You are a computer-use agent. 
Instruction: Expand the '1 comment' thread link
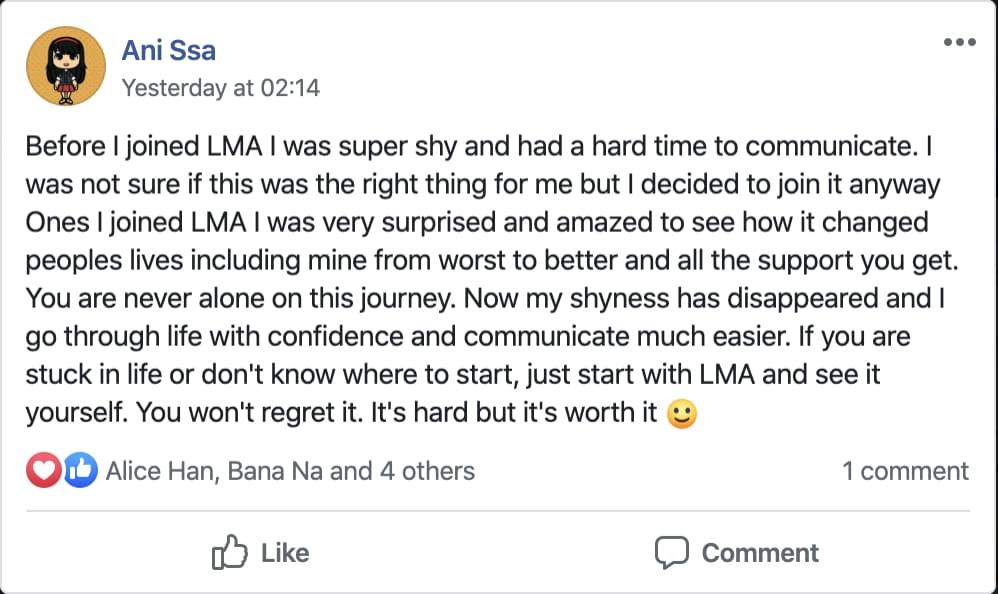click(x=905, y=471)
